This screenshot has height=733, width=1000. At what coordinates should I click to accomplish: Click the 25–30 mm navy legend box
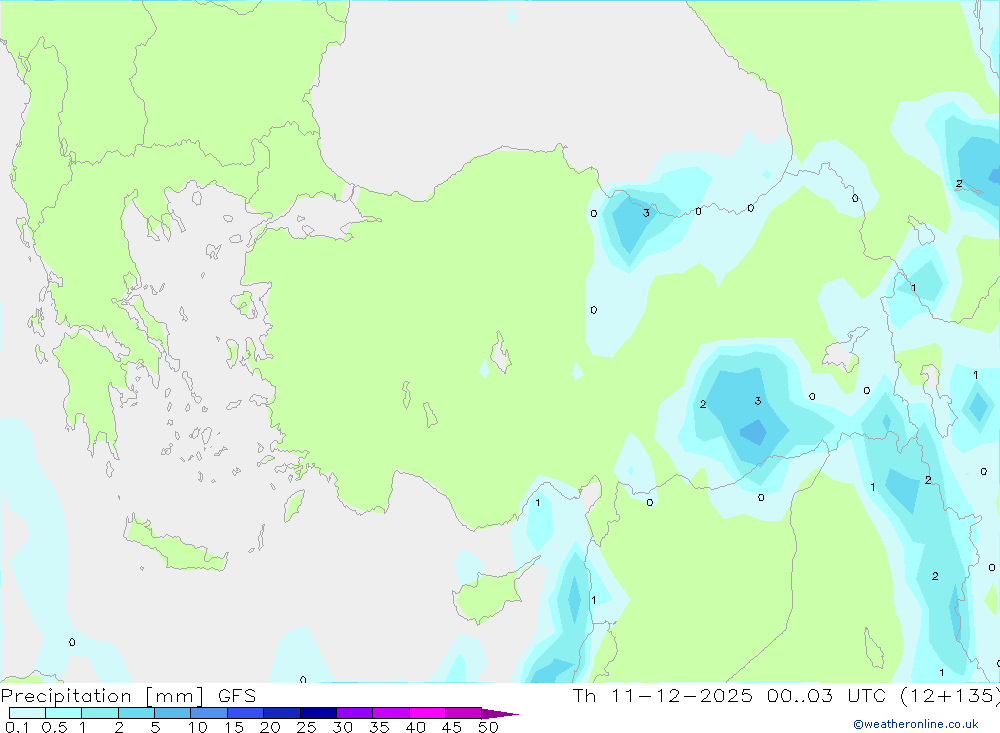tap(318, 713)
